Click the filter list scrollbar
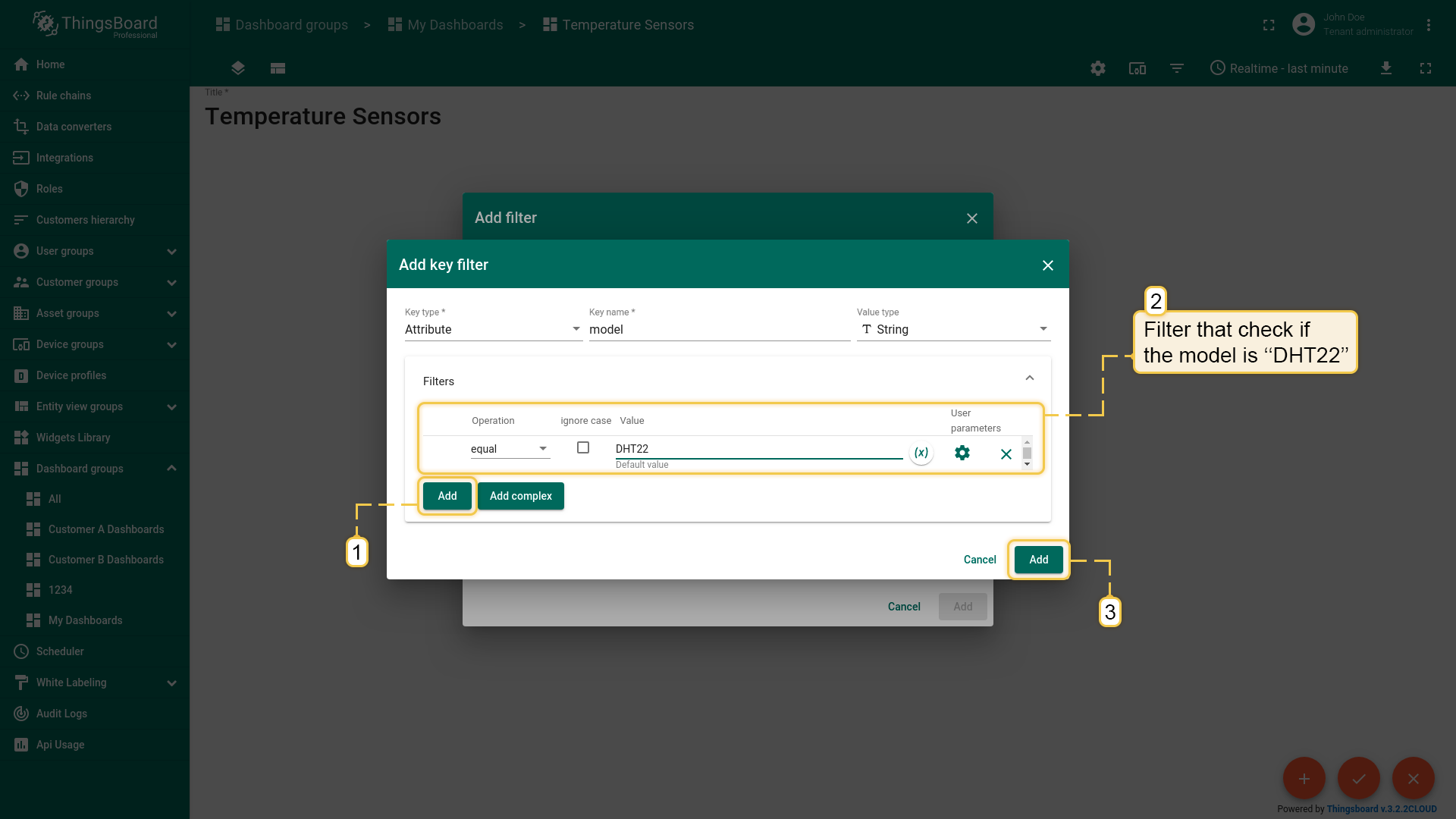Screen dimensions: 1456x819 pyautogui.click(x=1027, y=453)
